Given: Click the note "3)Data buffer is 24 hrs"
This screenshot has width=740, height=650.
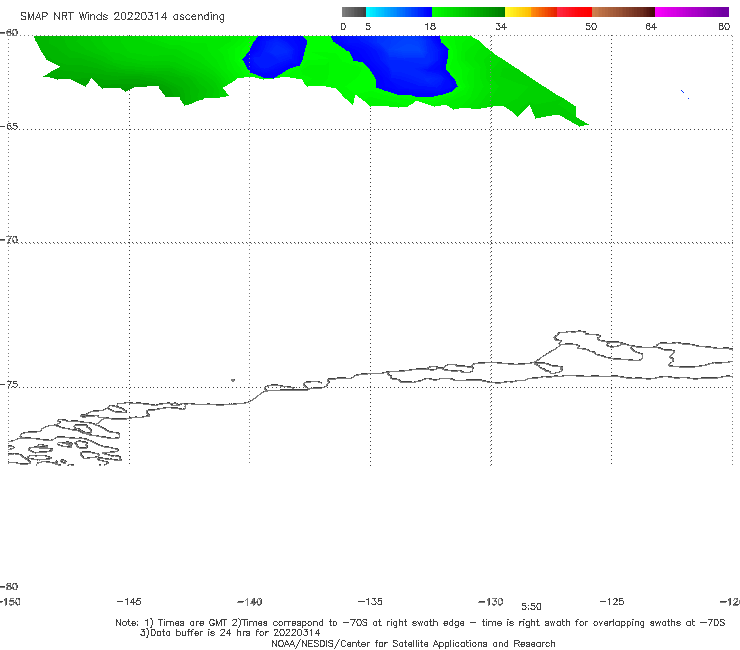Looking at the screenshot, I should (x=230, y=633).
